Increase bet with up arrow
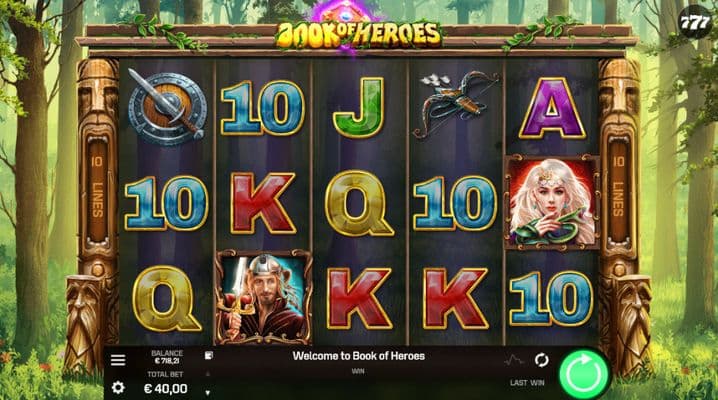The image size is (718, 400). pyautogui.click(x=207, y=373)
